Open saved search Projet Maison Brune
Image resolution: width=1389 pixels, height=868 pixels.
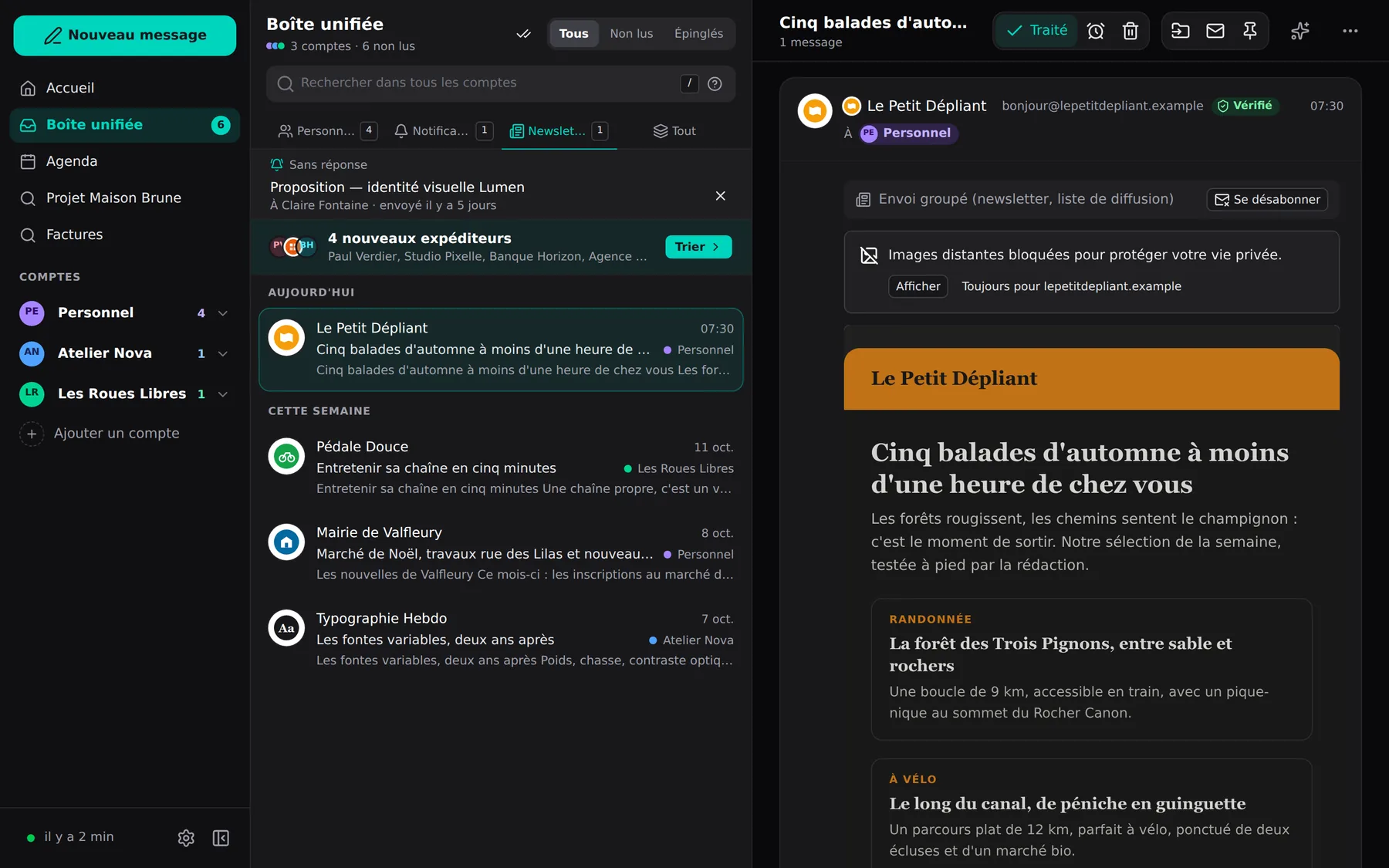[x=125, y=198]
